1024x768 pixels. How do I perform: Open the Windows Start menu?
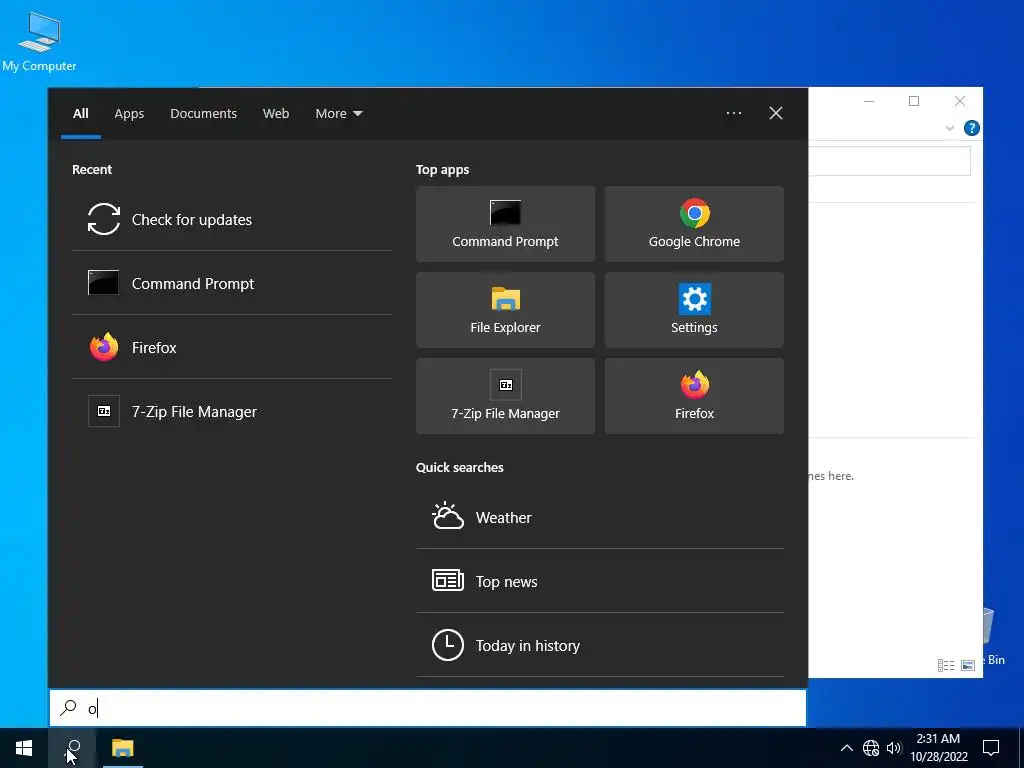24,748
